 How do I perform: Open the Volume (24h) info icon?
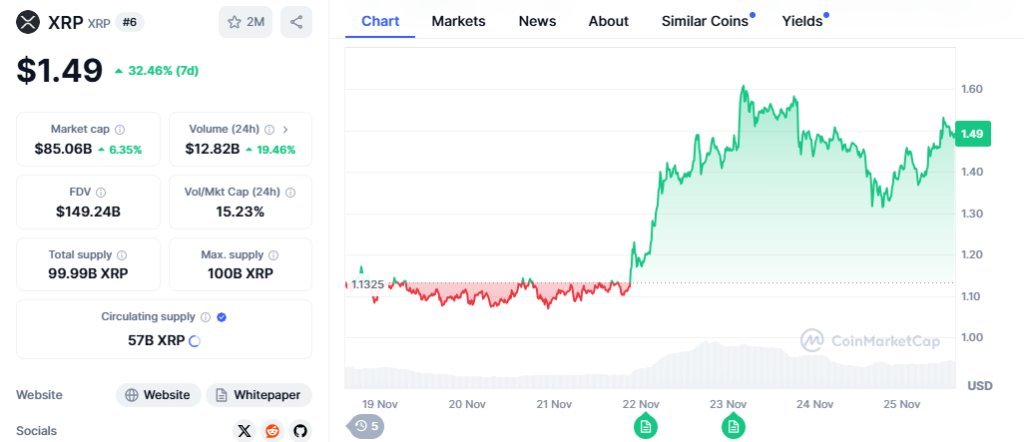point(270,129)
